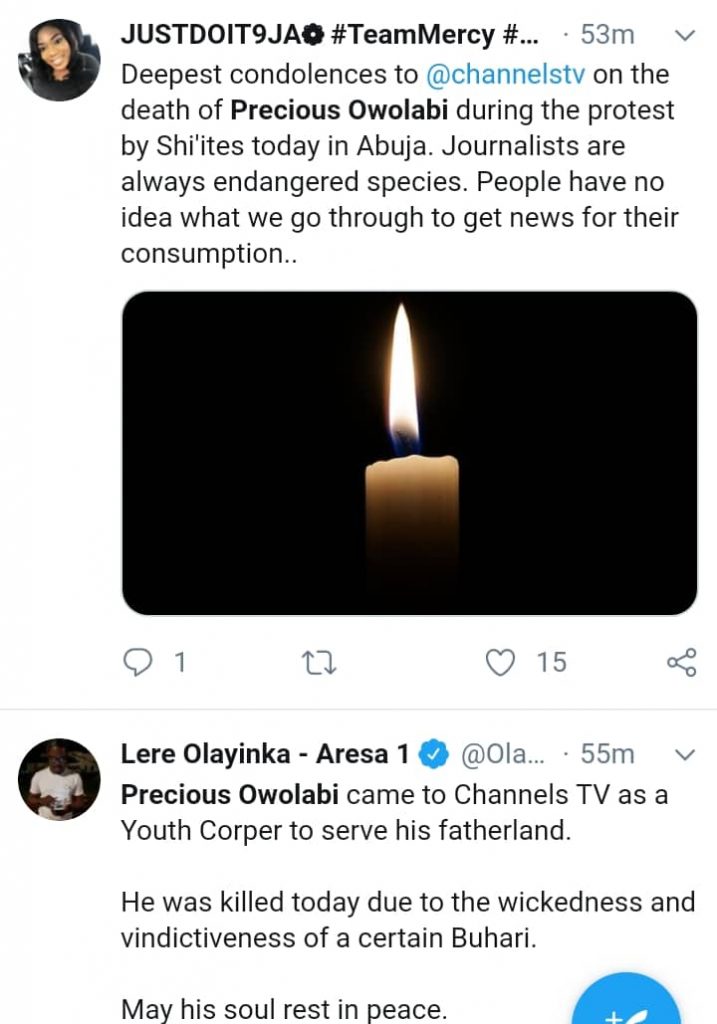Viewport: 717px width, 1024px height.
Task: Open the 53m timestamp of first tweet
Action: (606, 35)
